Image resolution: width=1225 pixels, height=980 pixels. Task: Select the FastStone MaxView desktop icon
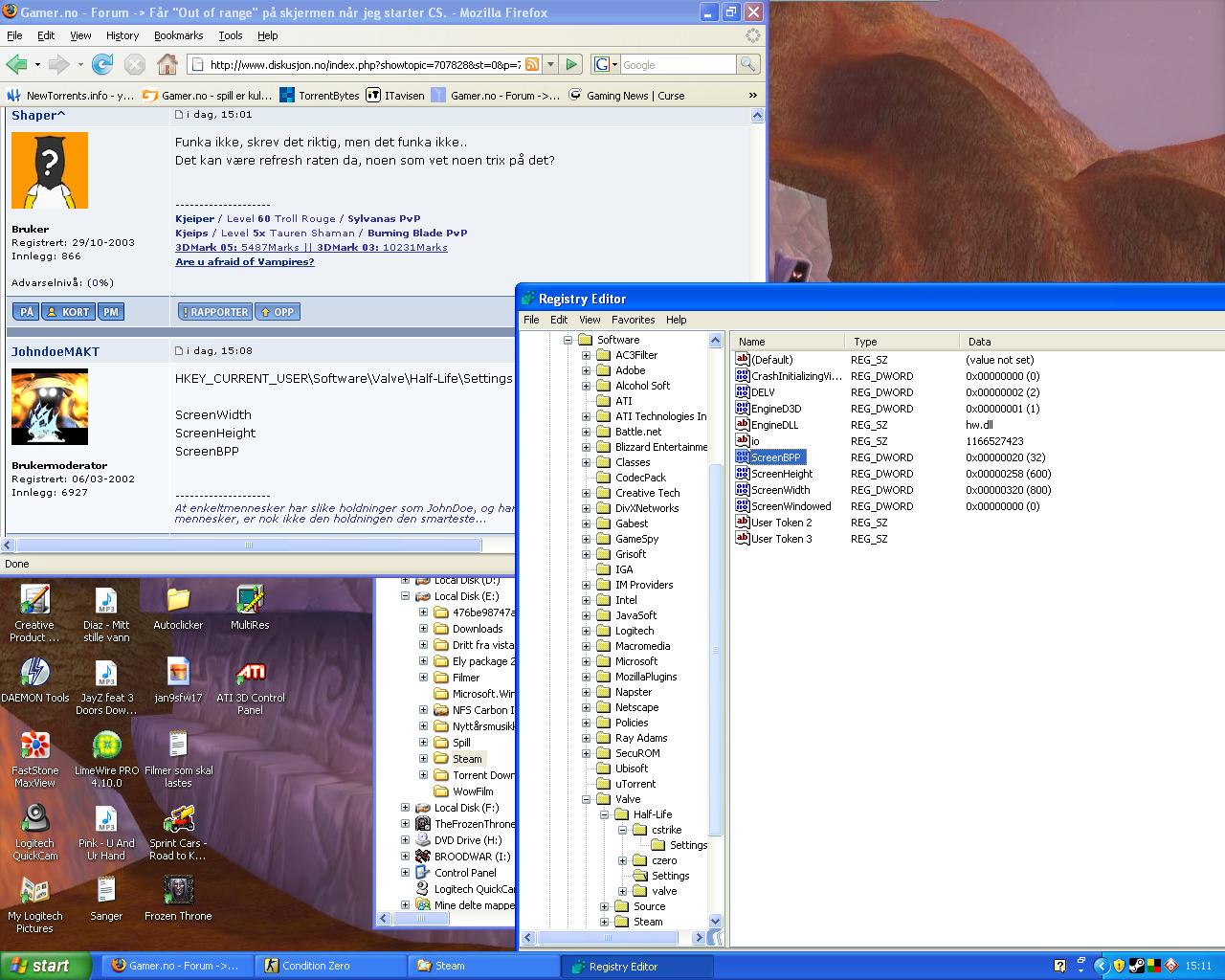coord(35,760)
